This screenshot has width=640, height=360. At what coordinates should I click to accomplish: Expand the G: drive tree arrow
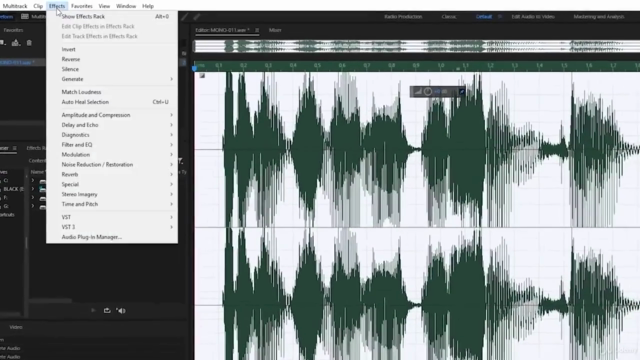pyautogui.click(x=33, y=207)
